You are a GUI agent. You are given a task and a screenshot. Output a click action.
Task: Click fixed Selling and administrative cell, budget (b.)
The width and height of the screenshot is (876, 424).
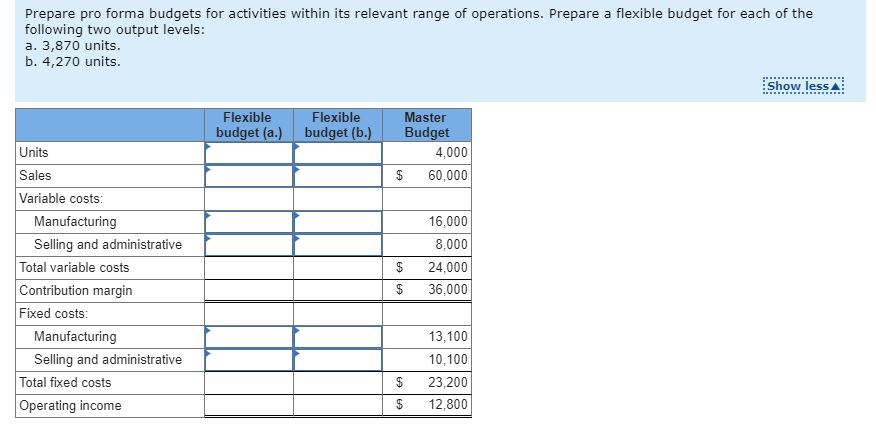(x=338, y=360)
